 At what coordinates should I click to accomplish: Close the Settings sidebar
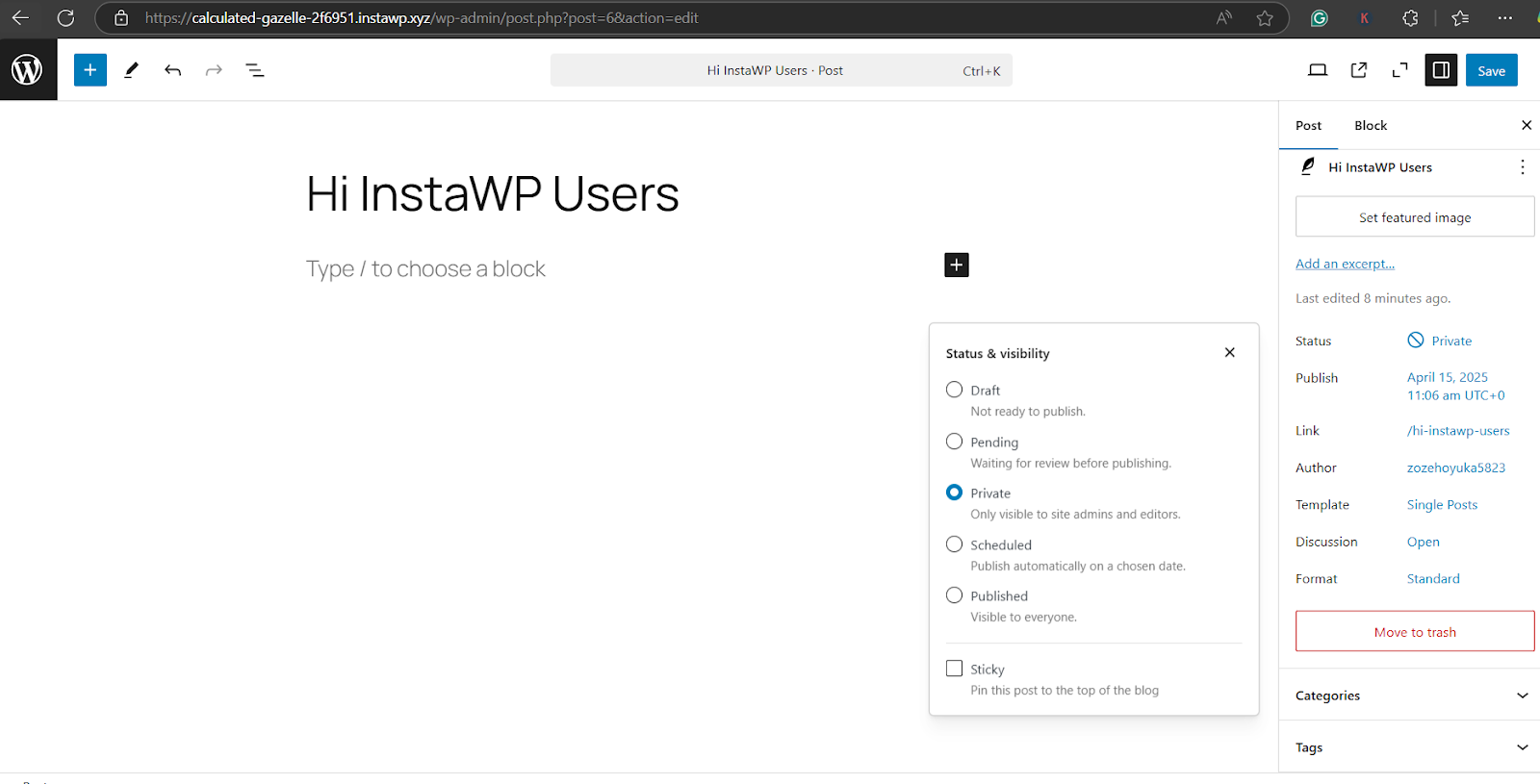pyautogui.click(x=1527, y=125)
